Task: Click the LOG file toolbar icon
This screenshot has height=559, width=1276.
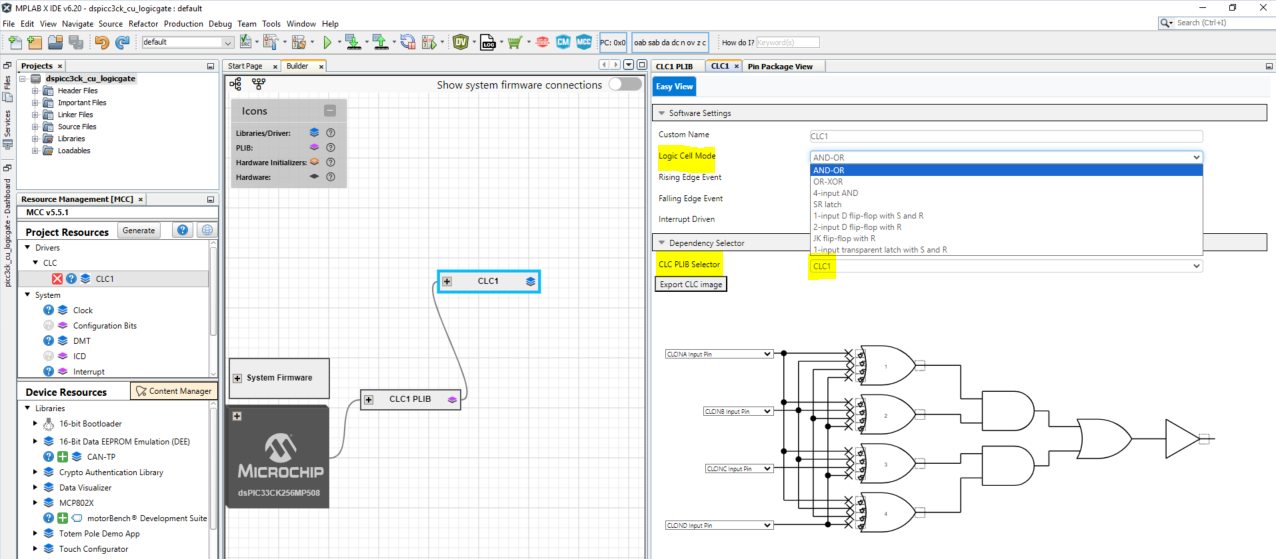Action: point(488,43)
